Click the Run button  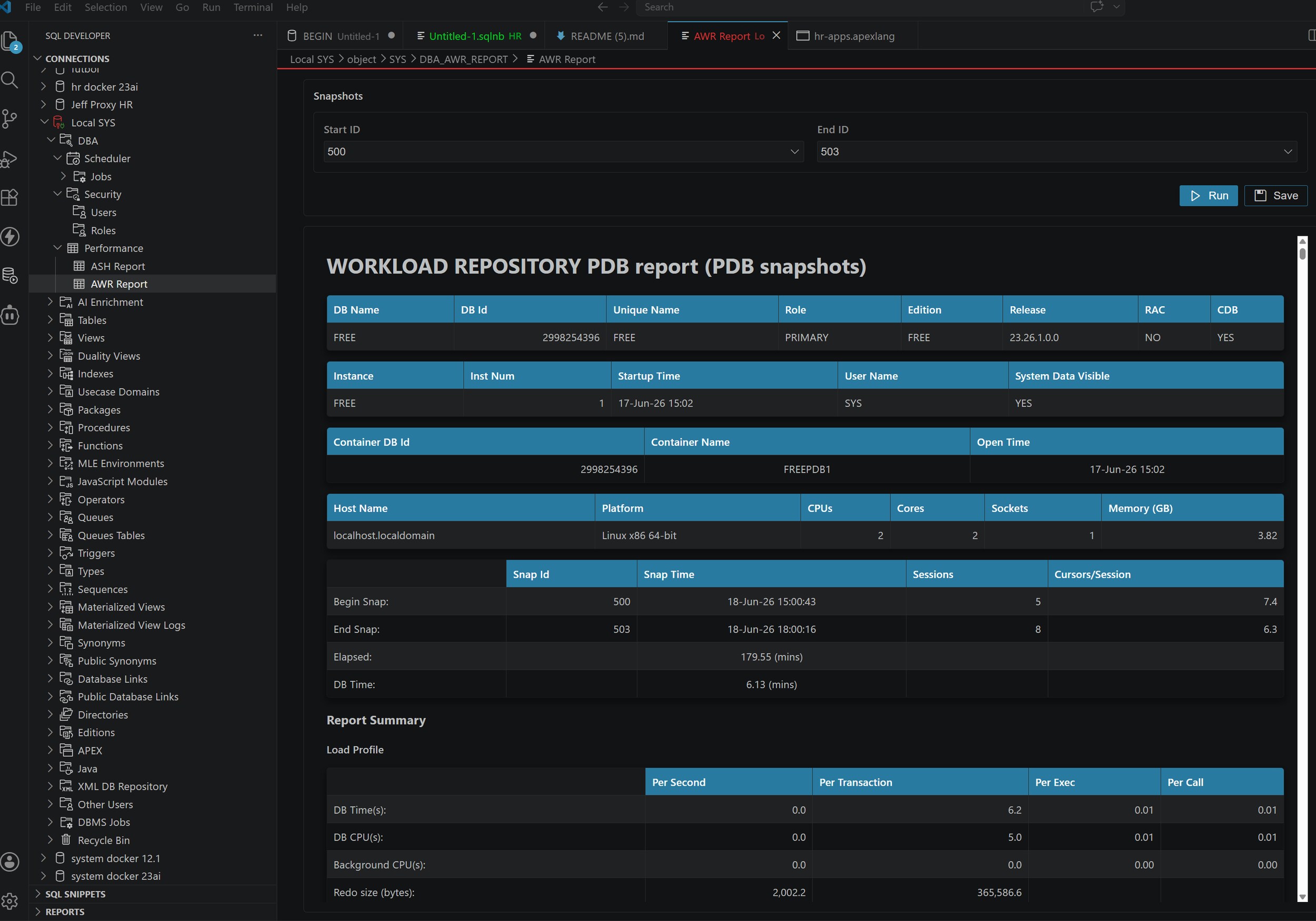coord(1208,195)
